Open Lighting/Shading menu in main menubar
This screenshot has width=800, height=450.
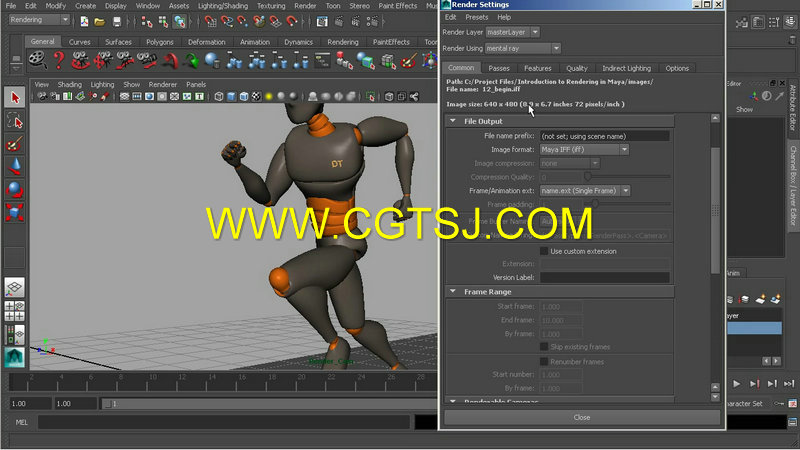[223, 6]
